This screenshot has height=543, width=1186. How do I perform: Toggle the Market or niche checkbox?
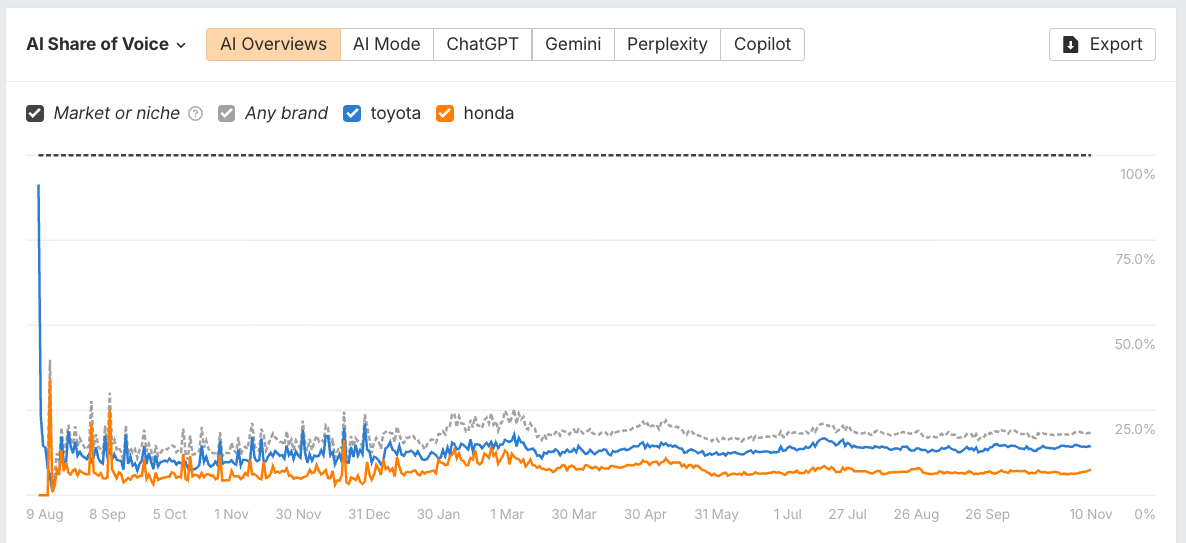[x=36, y=113]
